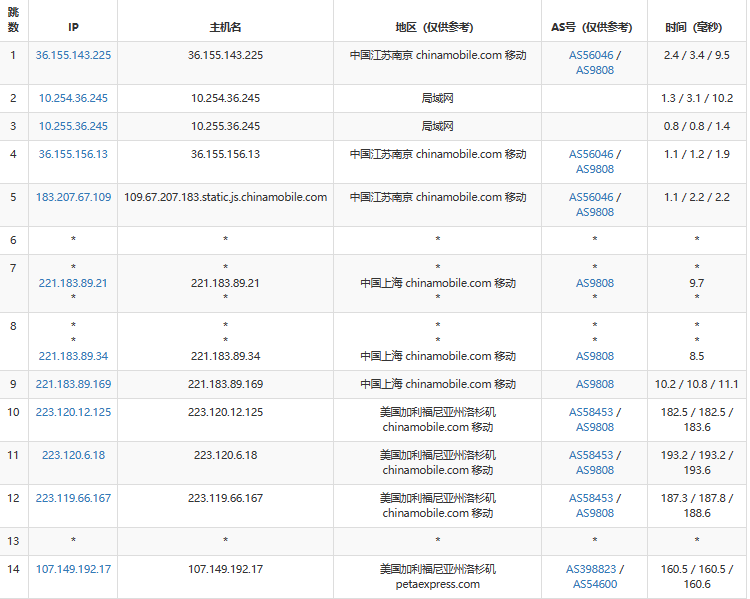Click AS58453 link in hop 10 row
This screenshot has width=750, height=599.
(x=591, y=412)
